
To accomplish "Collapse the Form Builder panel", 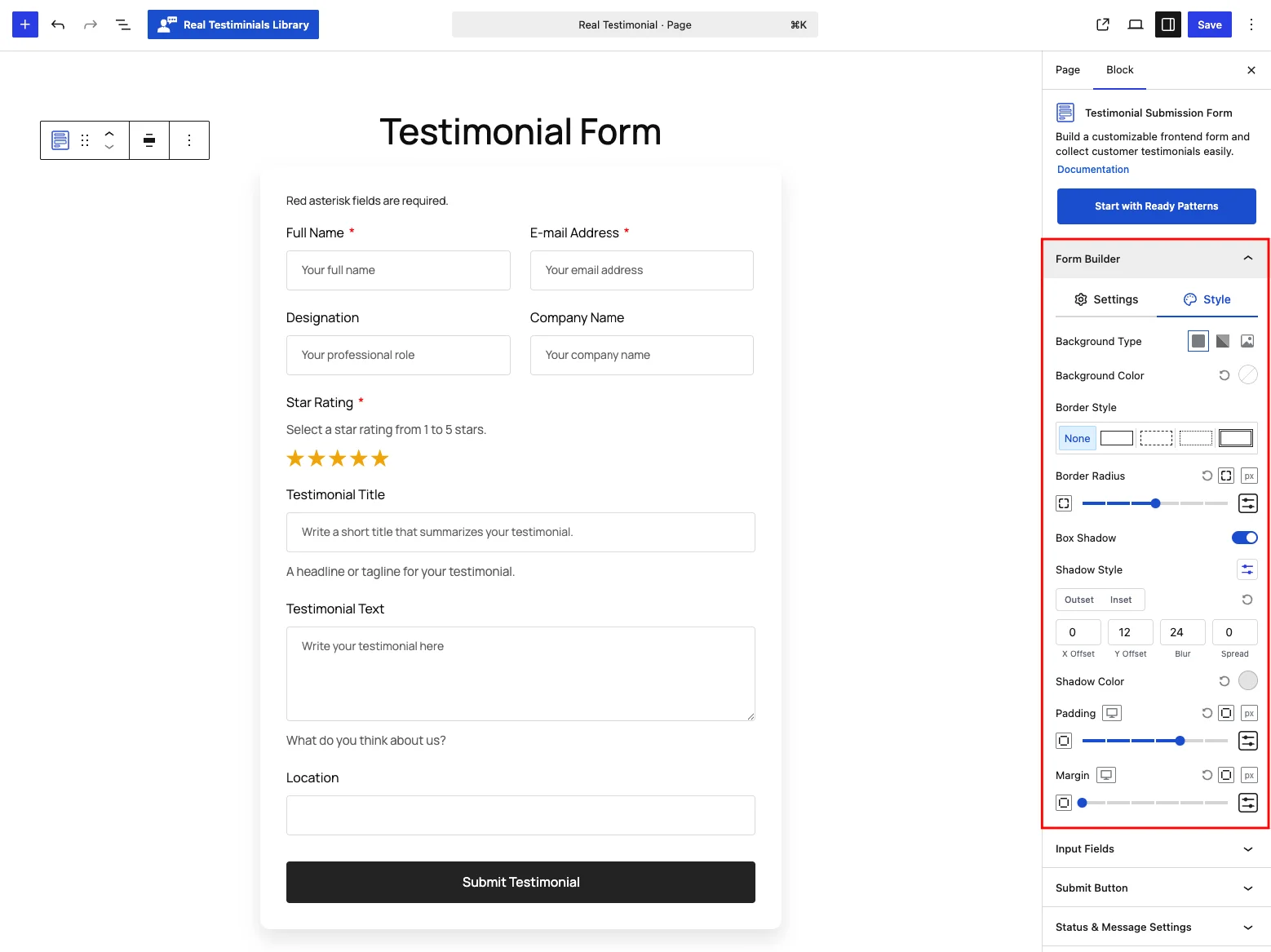I will [x=1156, y=259].
